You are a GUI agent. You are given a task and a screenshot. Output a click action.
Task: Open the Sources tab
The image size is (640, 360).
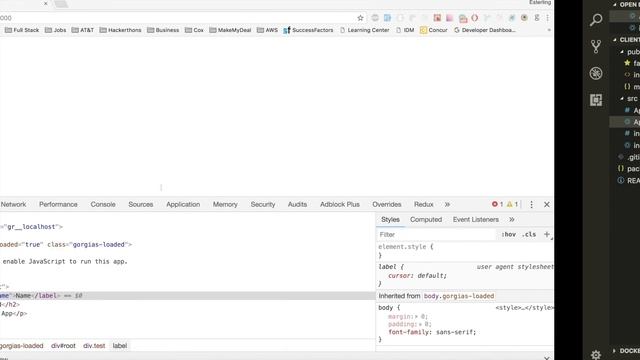[x=141, y=204]
